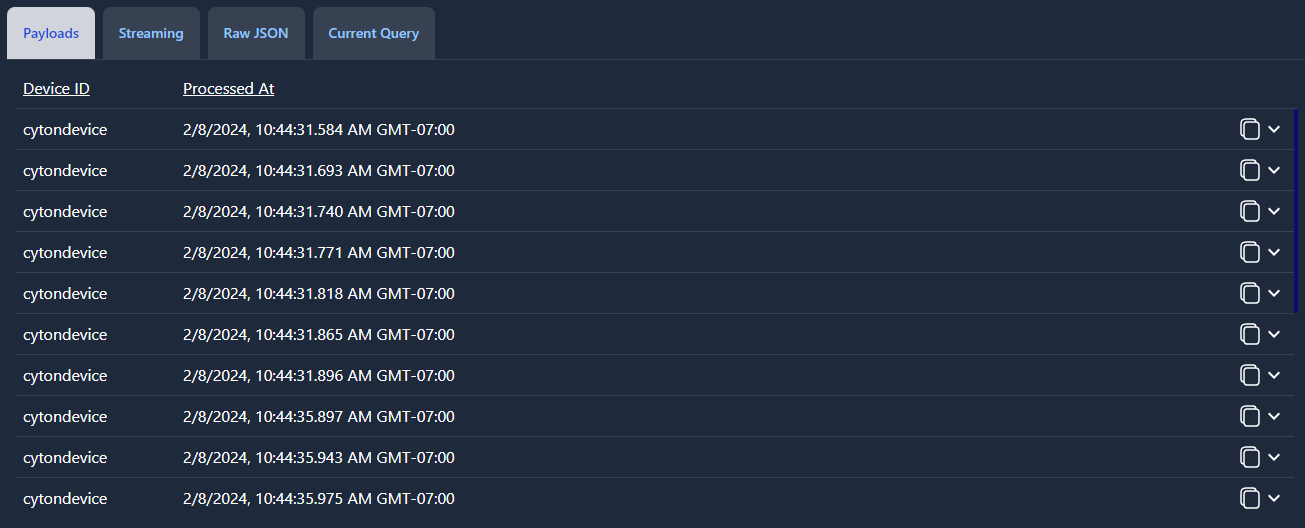The height and width of the screenshot is (528, 1305).
Task: Click the vertical scrollbar on the right
Action: 1295,210
